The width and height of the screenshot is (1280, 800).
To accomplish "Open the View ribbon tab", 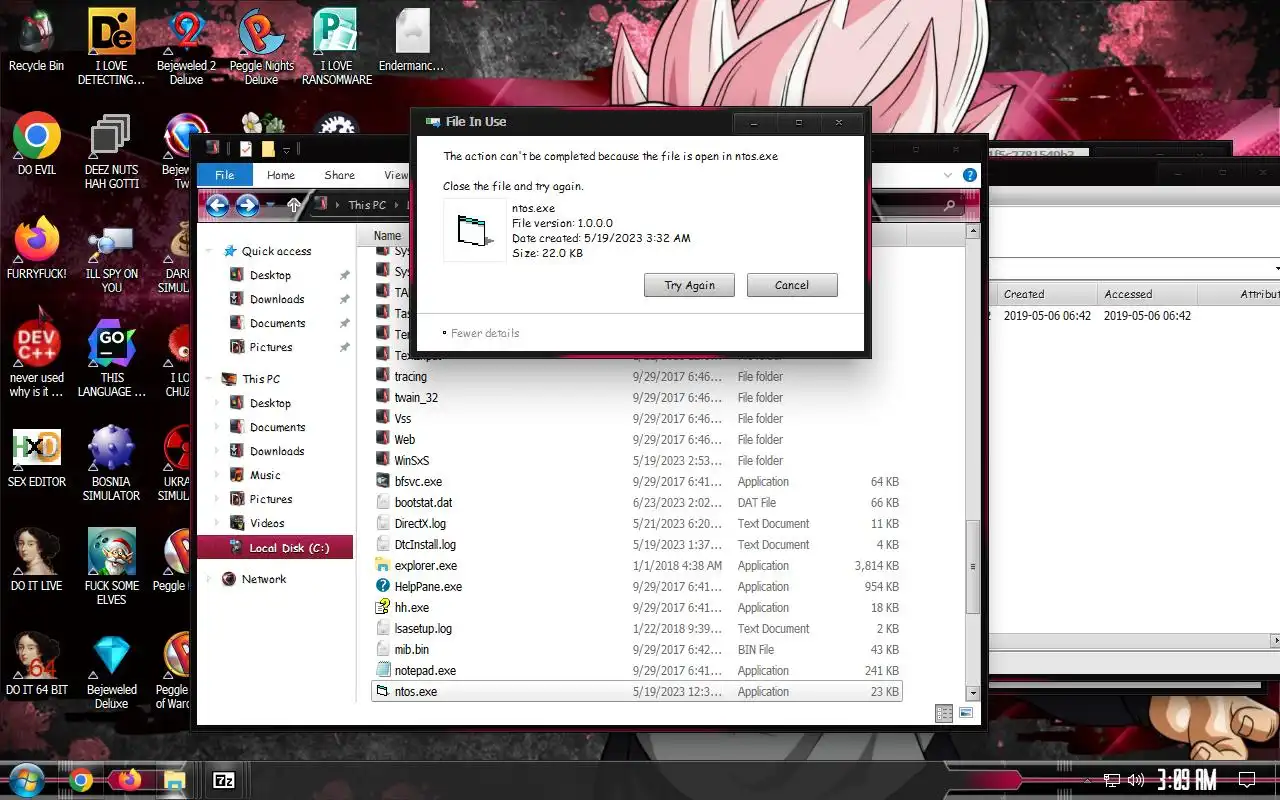I will point(396,175).
